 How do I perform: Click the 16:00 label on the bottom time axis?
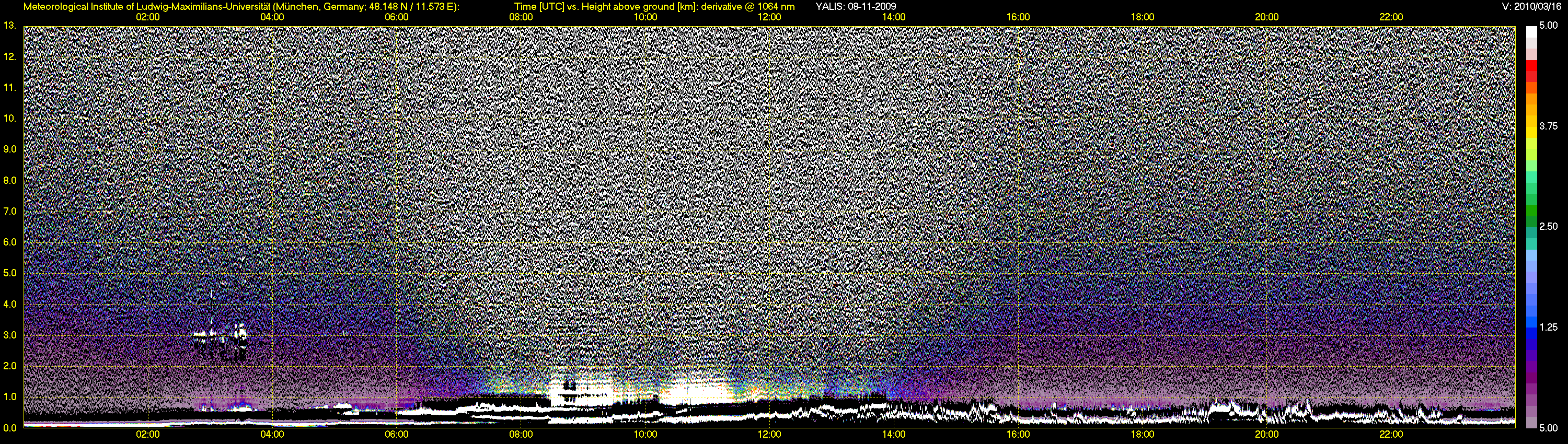click(x=1018, y=434)
